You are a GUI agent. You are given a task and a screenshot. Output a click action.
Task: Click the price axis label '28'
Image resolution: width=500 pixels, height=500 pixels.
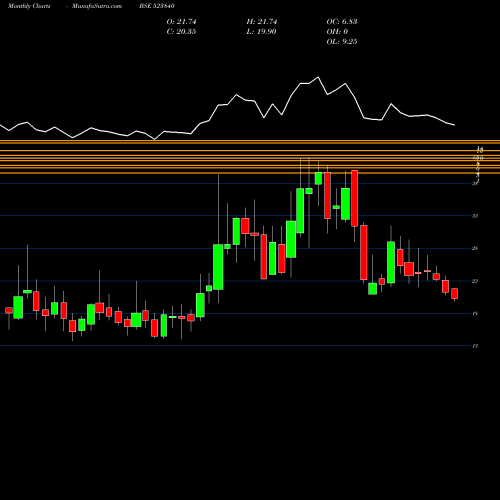[x=475, y=248]
